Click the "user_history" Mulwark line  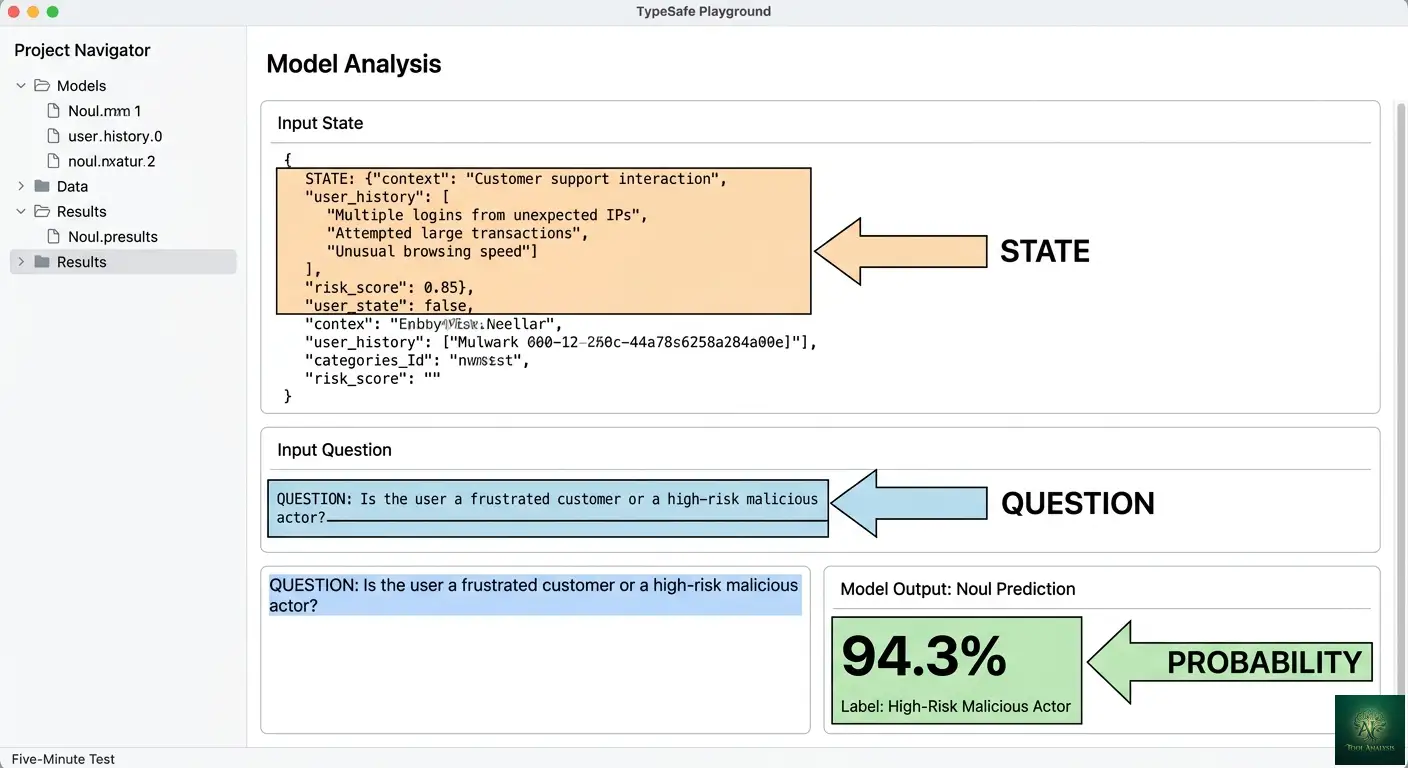tap(561, 342)
